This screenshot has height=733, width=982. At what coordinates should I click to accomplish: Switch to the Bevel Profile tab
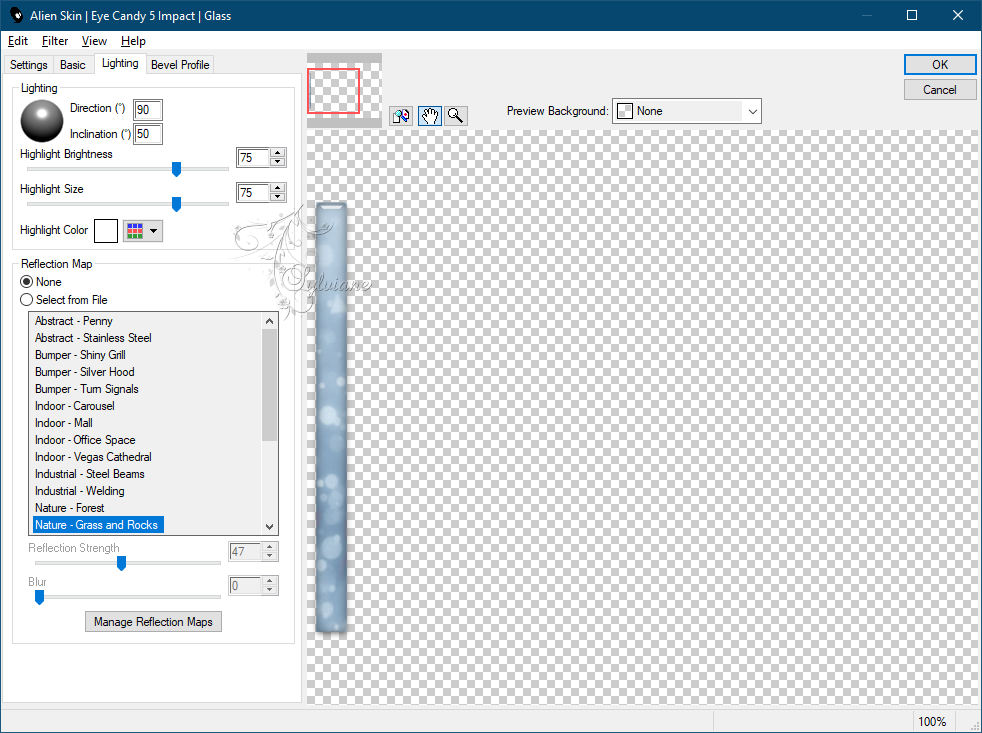pos(180,65)
